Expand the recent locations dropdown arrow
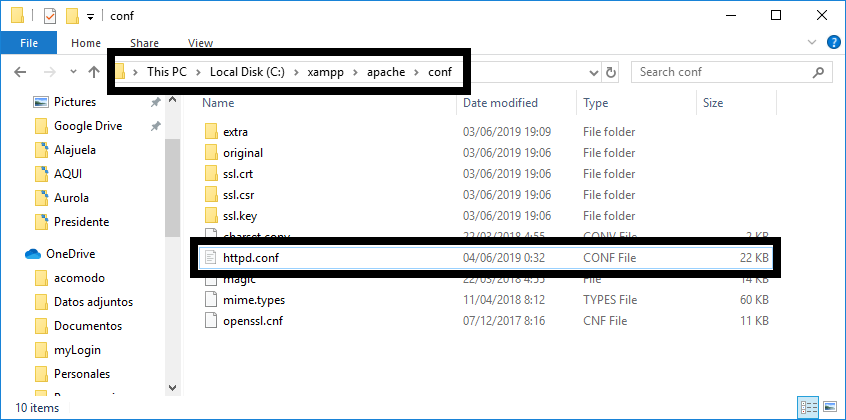 [73, 72]
